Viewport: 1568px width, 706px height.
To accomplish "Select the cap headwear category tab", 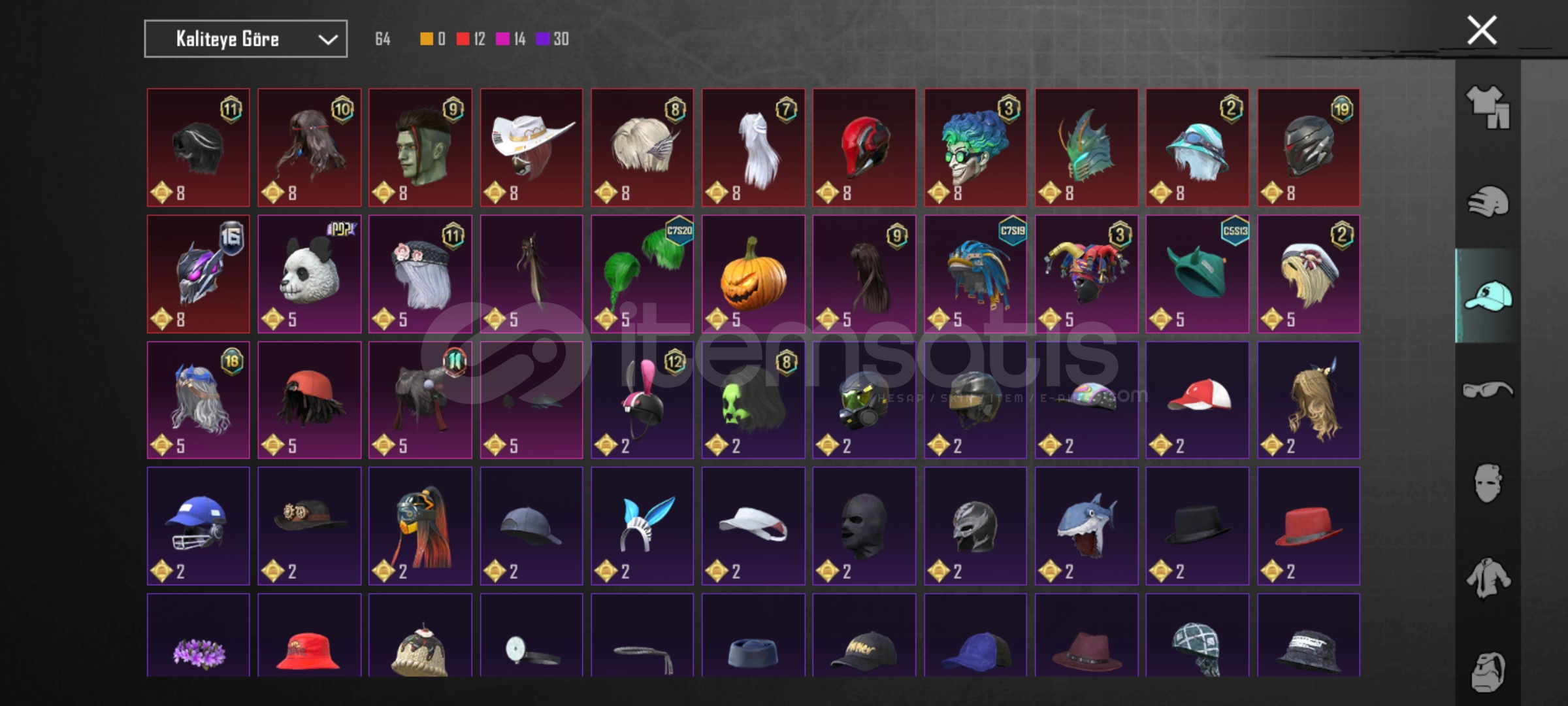I will (1488, 295).
